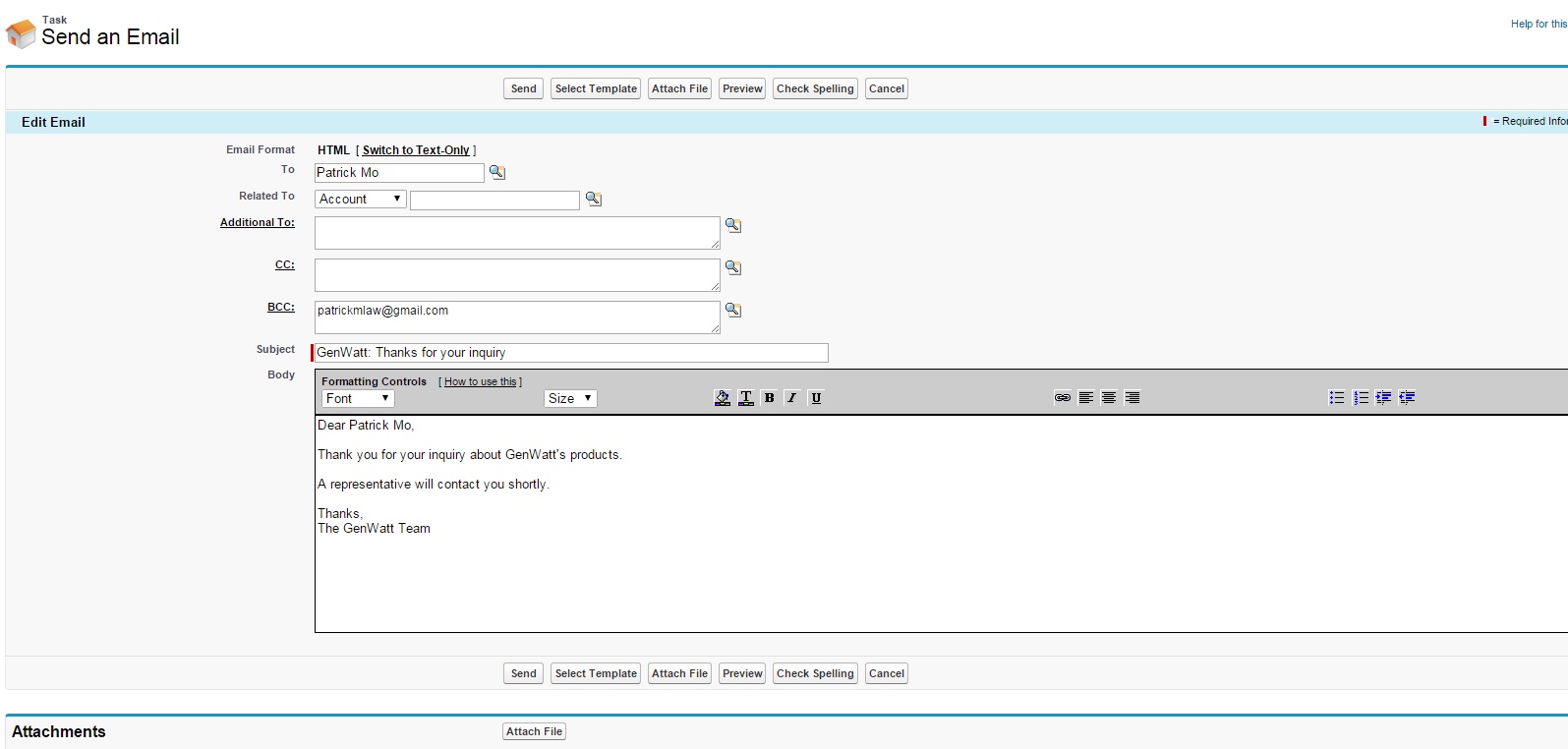Run the top Check Spelling button

coord(815,88)
